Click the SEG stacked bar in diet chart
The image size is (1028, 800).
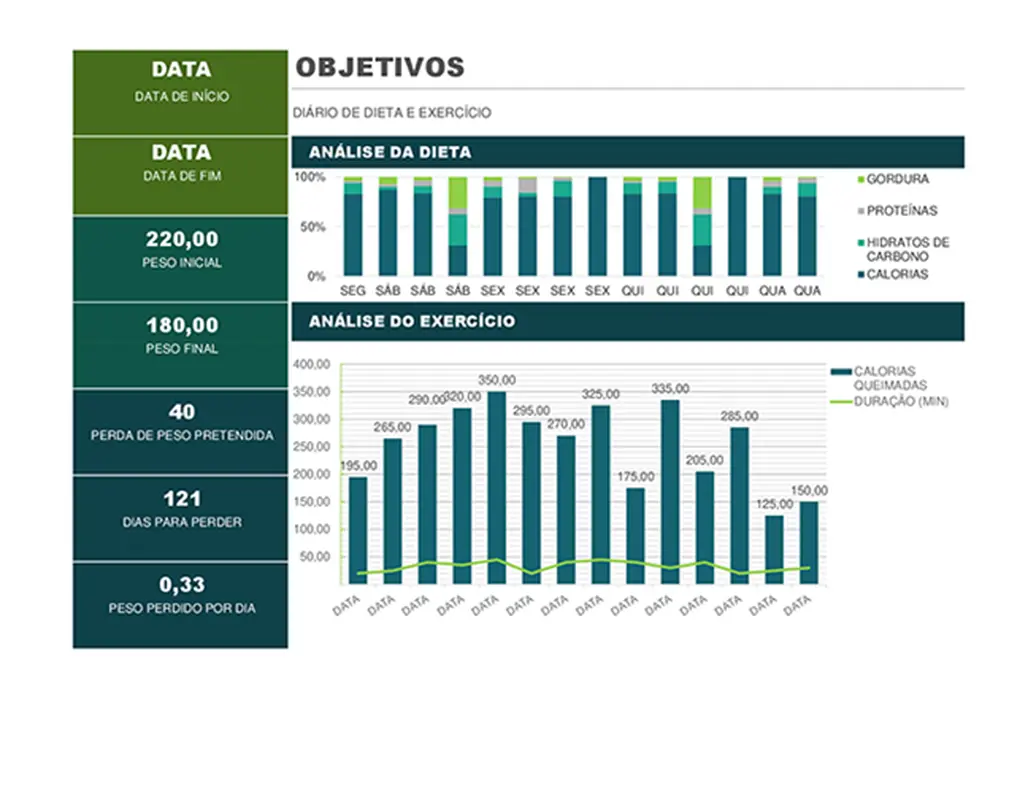pos(353,230)
